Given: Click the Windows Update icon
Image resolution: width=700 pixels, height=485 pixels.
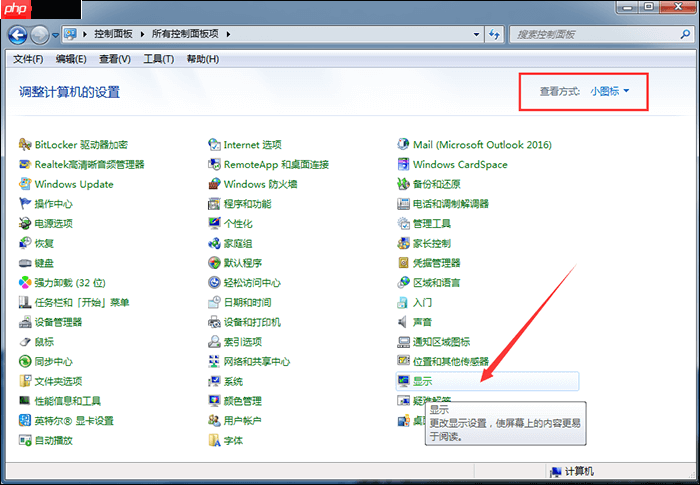Looking at the screenshot, I should (25, 184).
